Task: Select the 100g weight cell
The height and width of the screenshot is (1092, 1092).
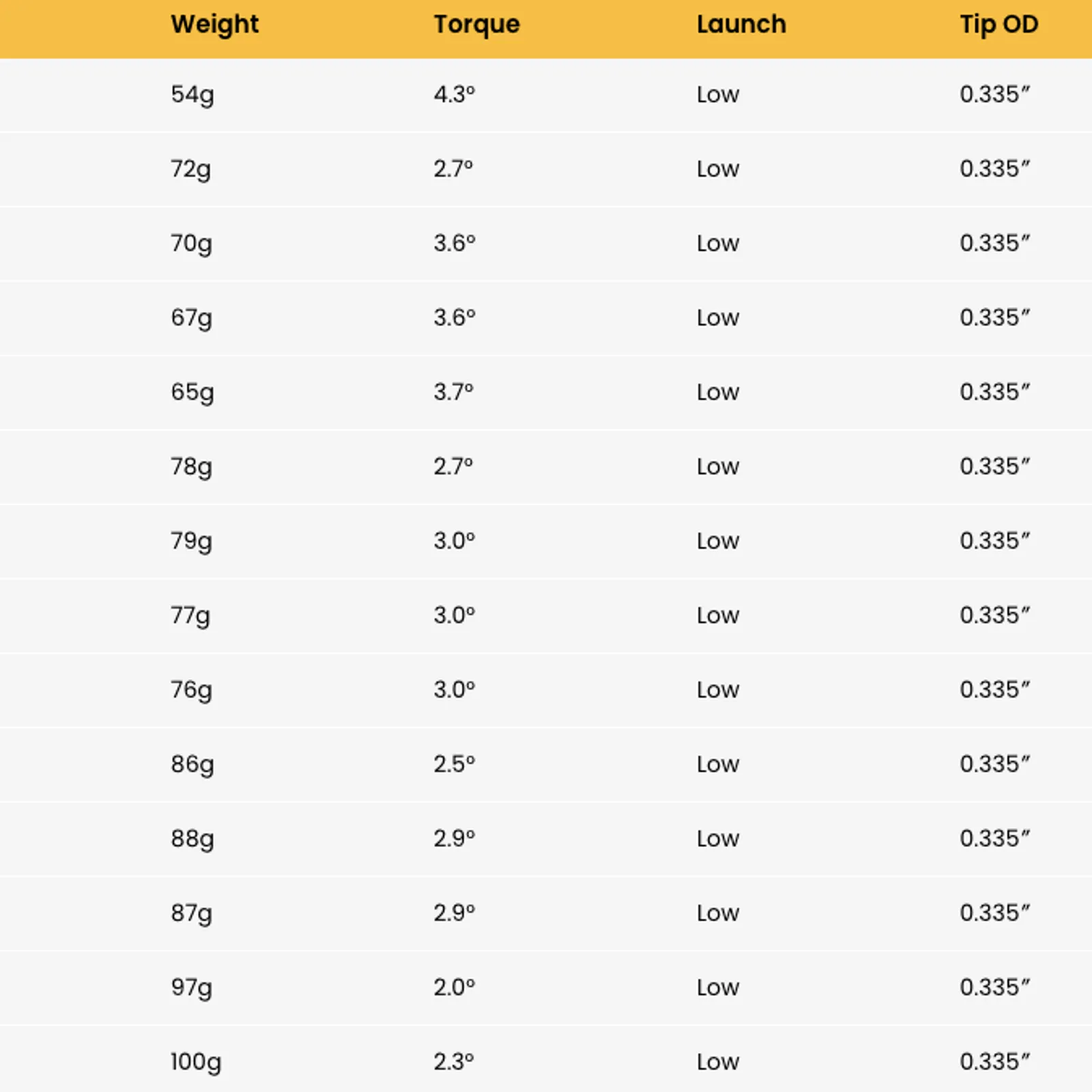Action: pyautogui.click(x=196, y=1063)
